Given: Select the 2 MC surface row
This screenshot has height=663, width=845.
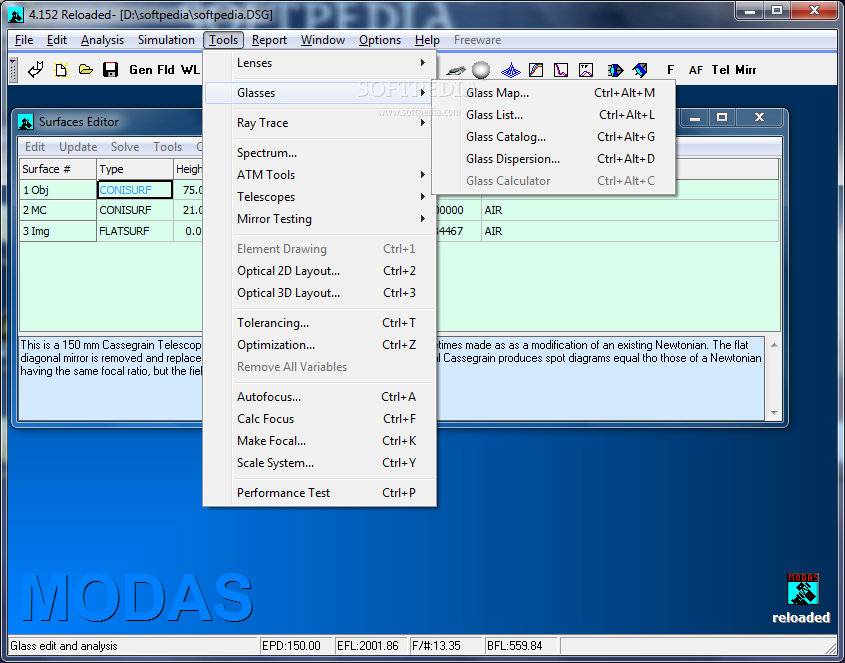Looking at the screenshot, I should click(x=58, y=210).
